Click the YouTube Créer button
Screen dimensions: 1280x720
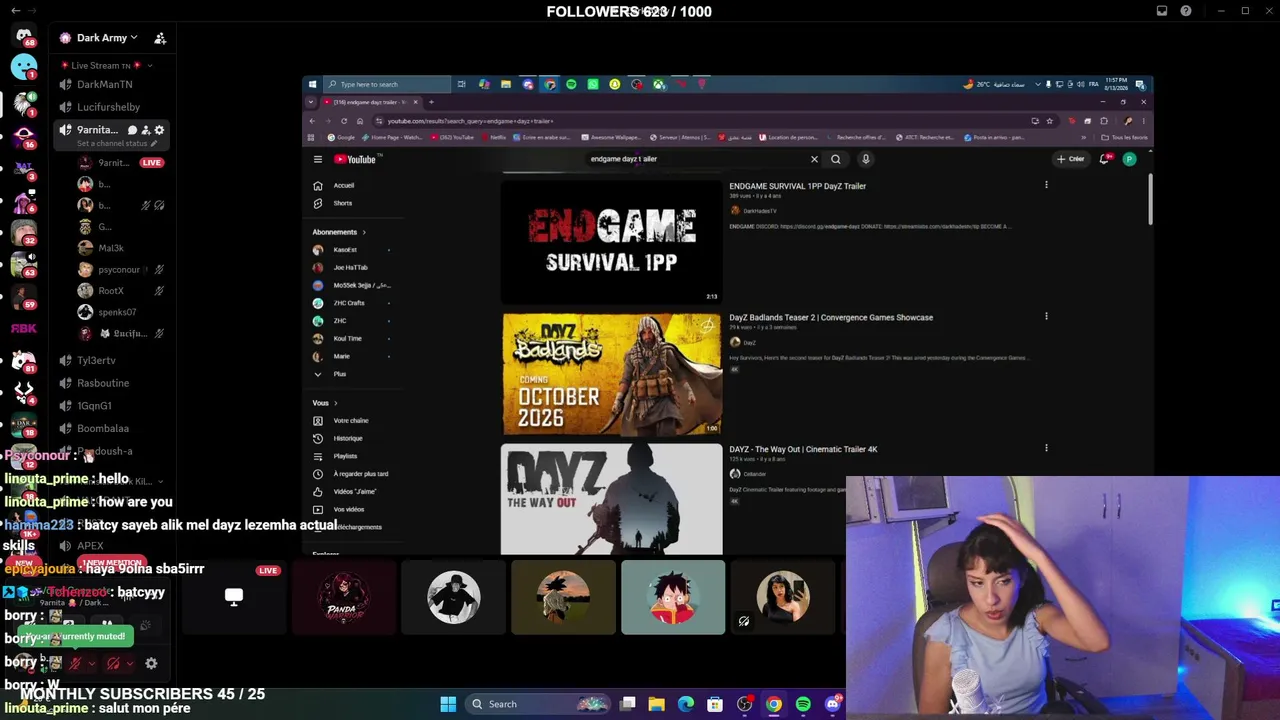point(1070,159)
